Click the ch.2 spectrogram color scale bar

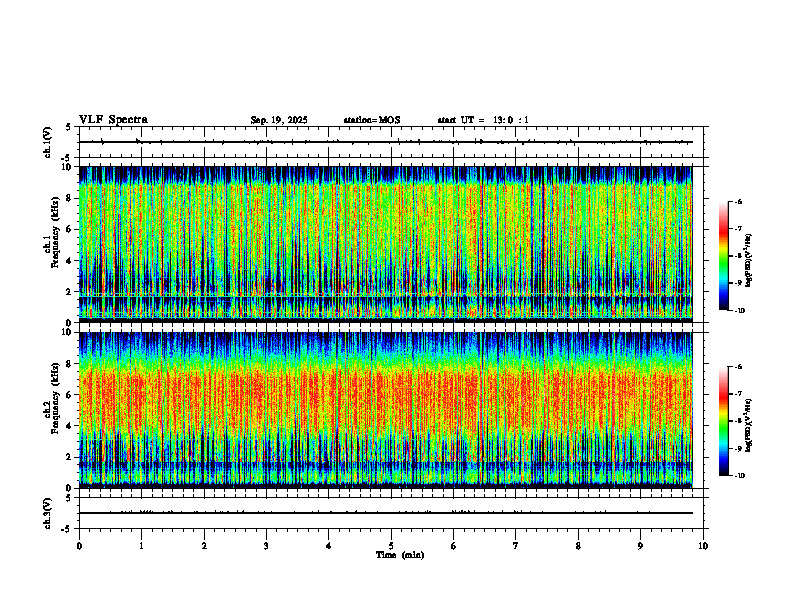click(723, 421)
